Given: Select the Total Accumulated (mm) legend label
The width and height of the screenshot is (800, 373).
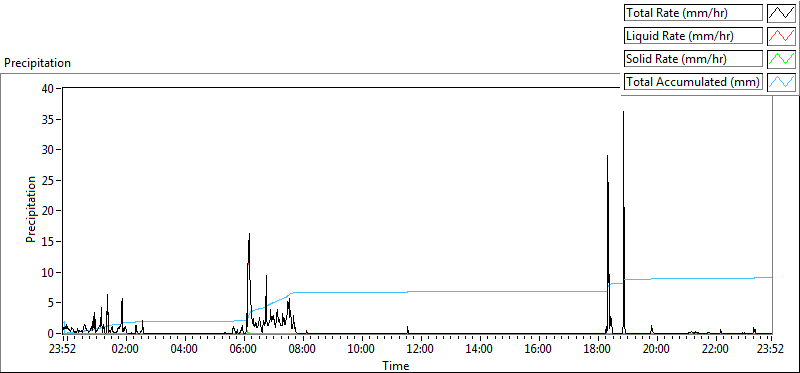Looking at the screenshot, I should (x=693, y=82).
